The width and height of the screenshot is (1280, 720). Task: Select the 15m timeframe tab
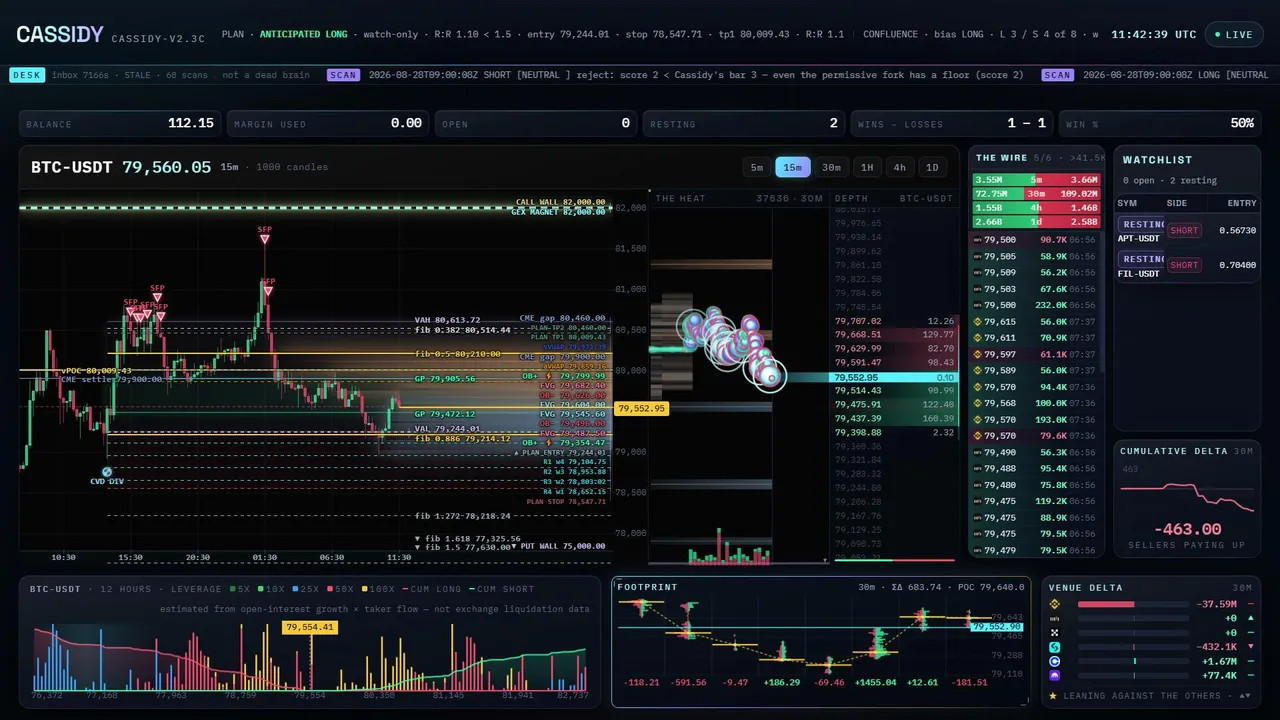tap(793, 167)
